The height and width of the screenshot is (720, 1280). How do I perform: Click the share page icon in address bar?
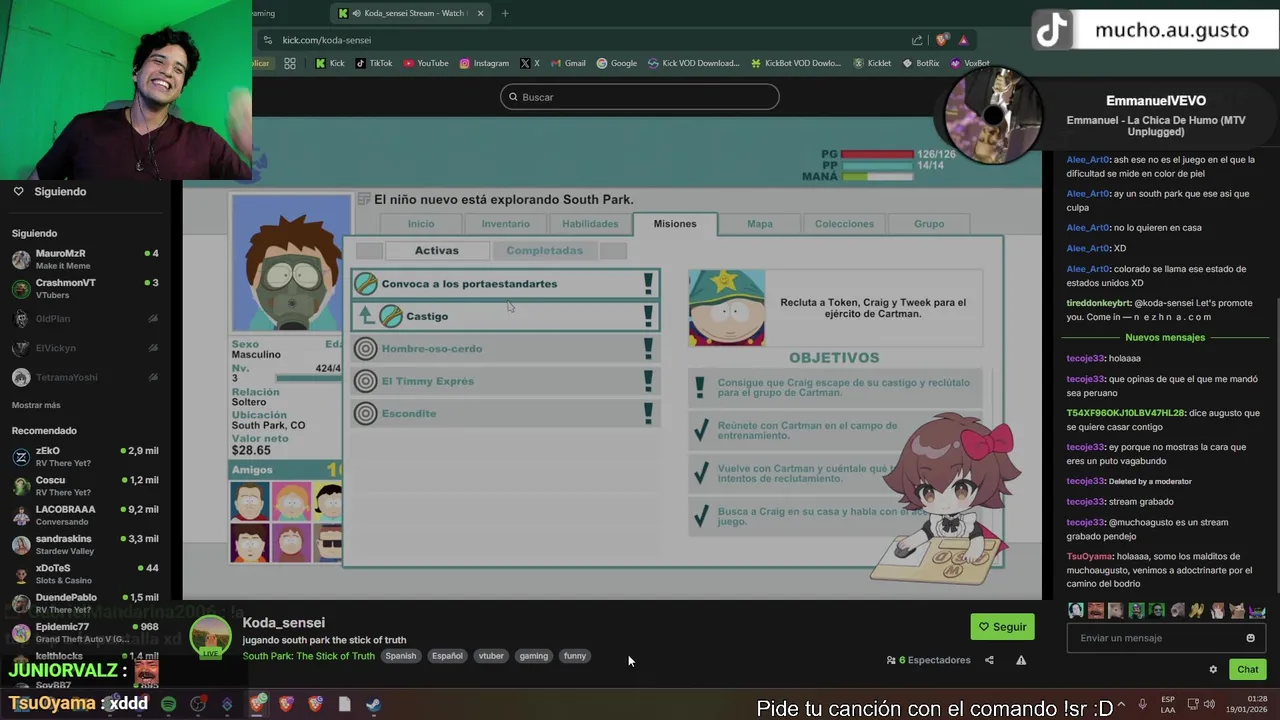[917, 40]
